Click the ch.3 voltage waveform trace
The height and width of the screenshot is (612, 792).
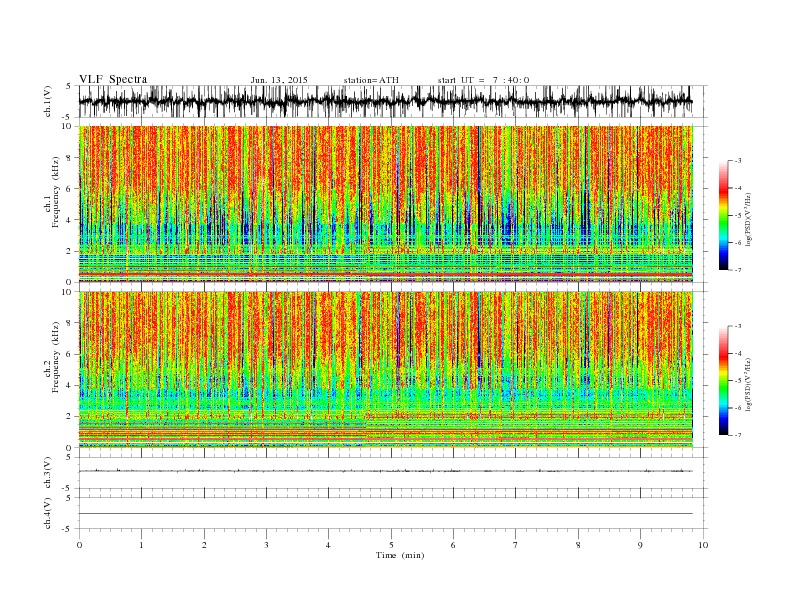coord(385,471)
